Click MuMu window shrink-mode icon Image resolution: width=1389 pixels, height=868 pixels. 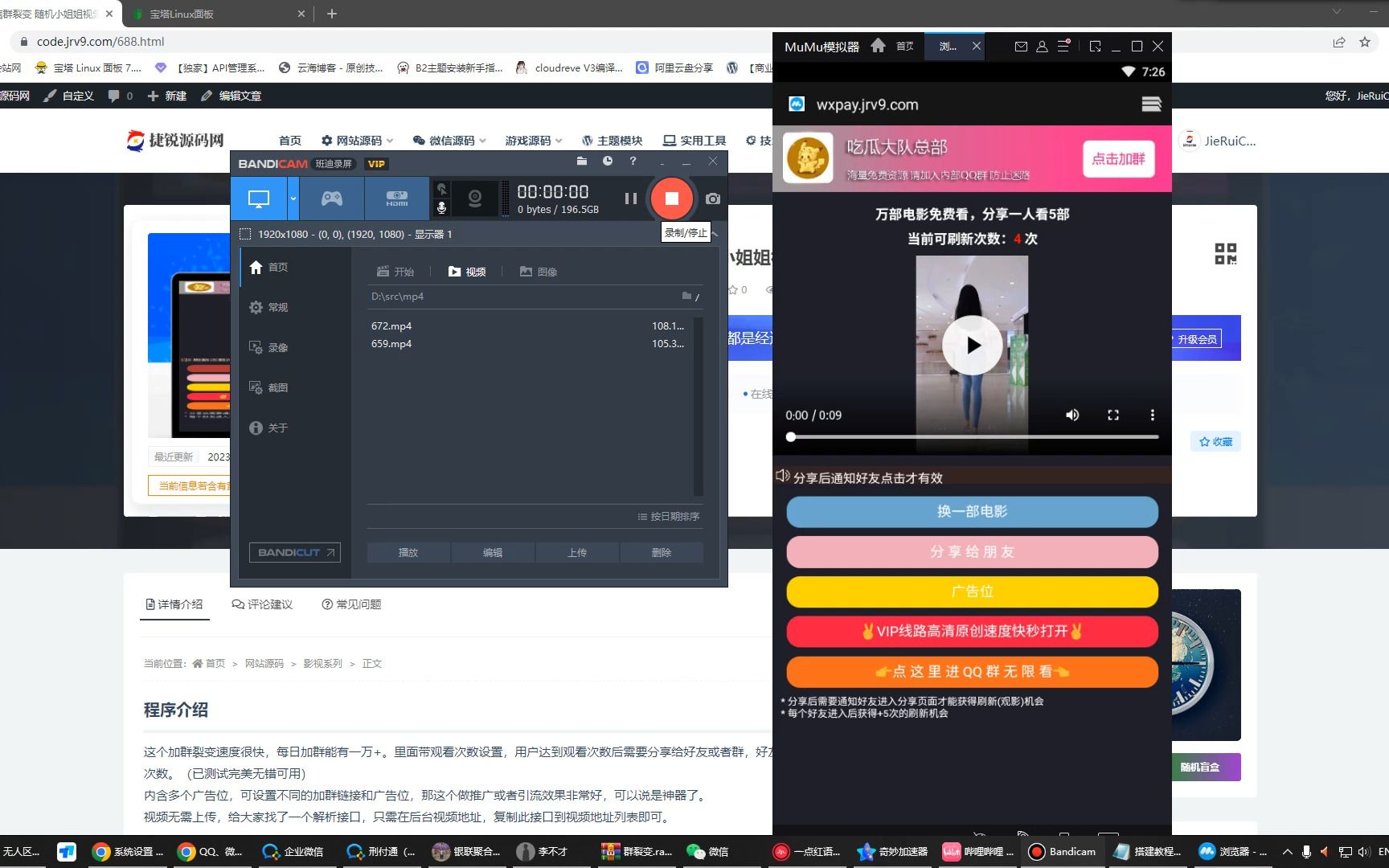click(1095, 47)
